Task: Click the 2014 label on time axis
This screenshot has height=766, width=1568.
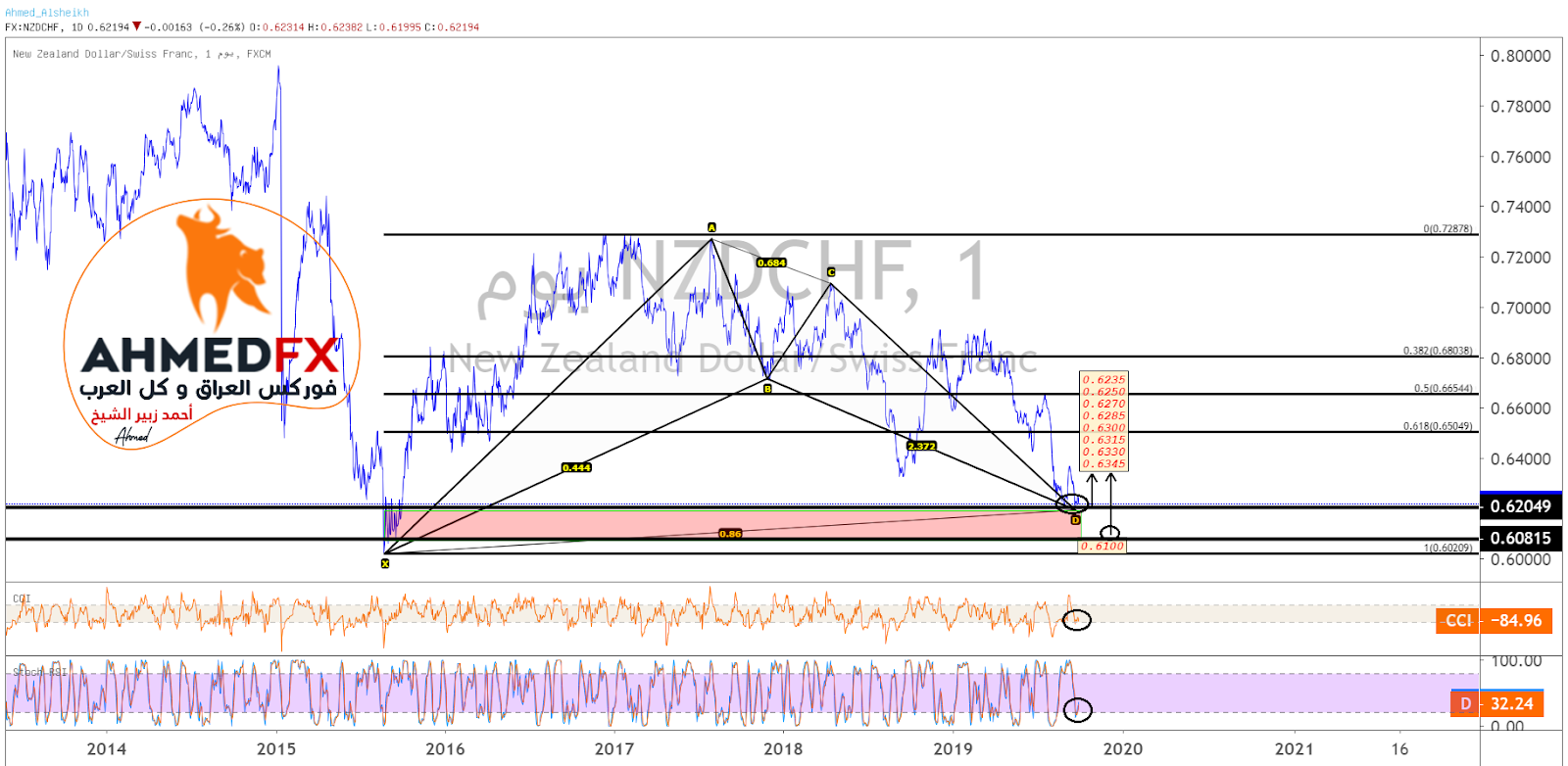Action: pyautogui.click(x=106, y=749)
